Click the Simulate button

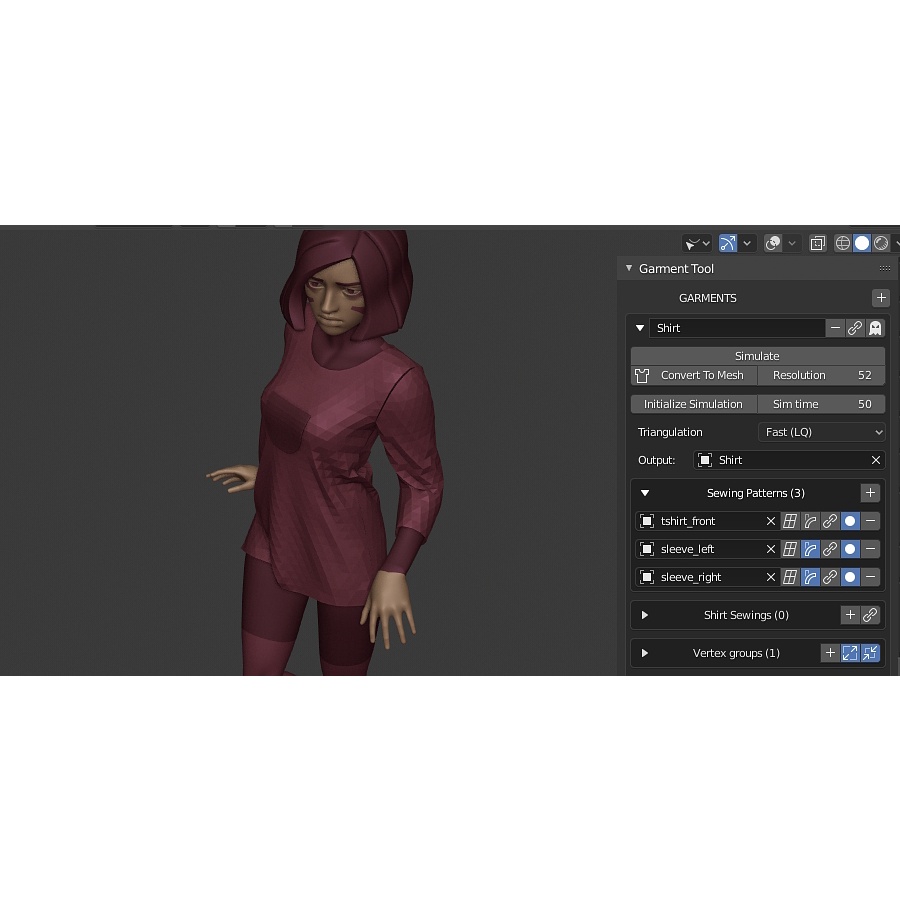pyautogui.click(x=757, y=356)
